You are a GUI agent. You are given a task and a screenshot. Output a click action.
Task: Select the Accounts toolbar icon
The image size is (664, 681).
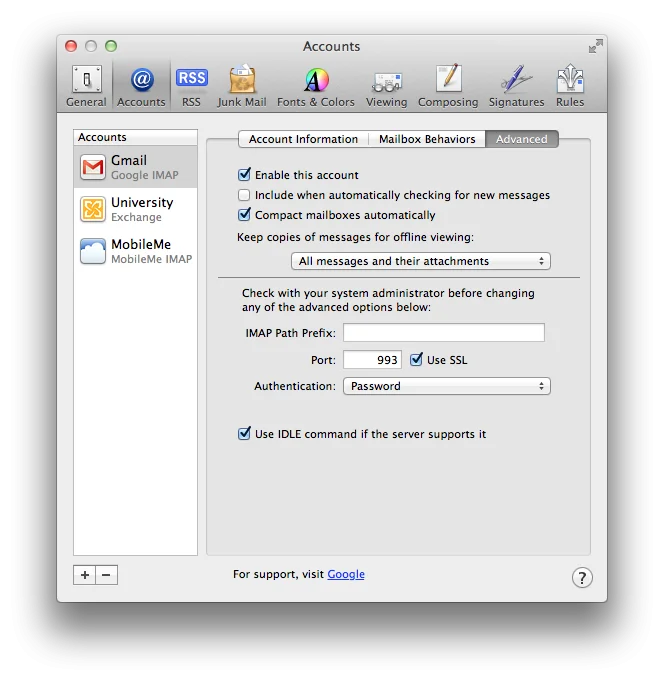click(x=141, y=86)
